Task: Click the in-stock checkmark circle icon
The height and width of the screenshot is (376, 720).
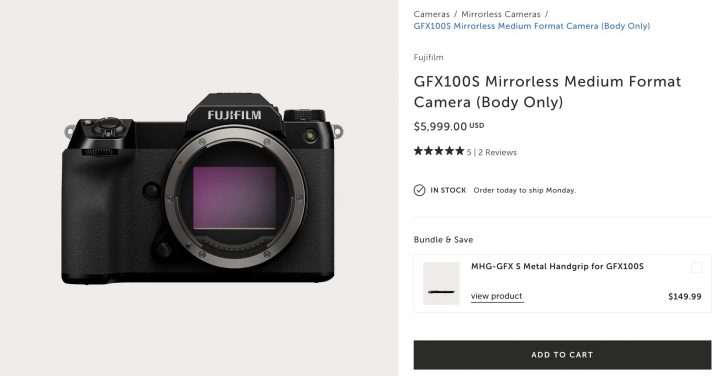Action: 419,190
